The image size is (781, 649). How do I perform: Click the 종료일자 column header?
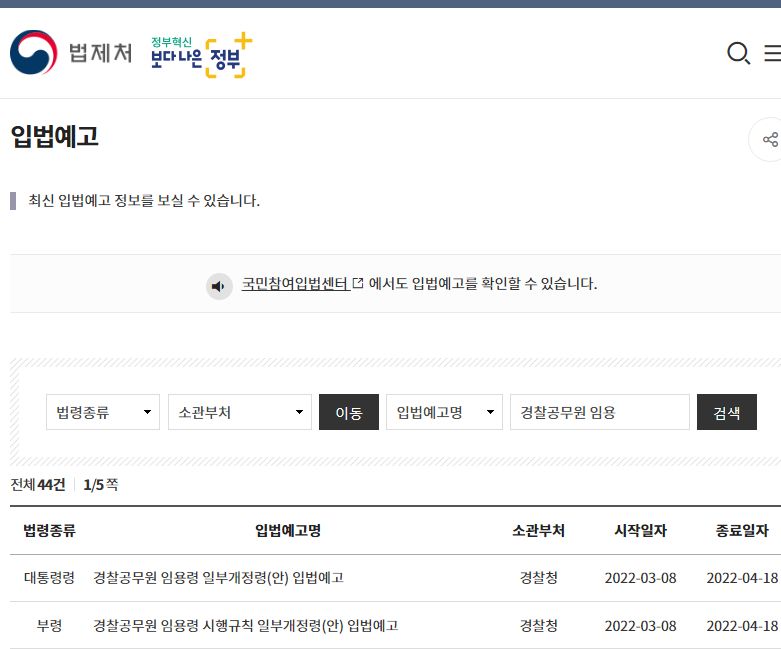click(742, 530)
